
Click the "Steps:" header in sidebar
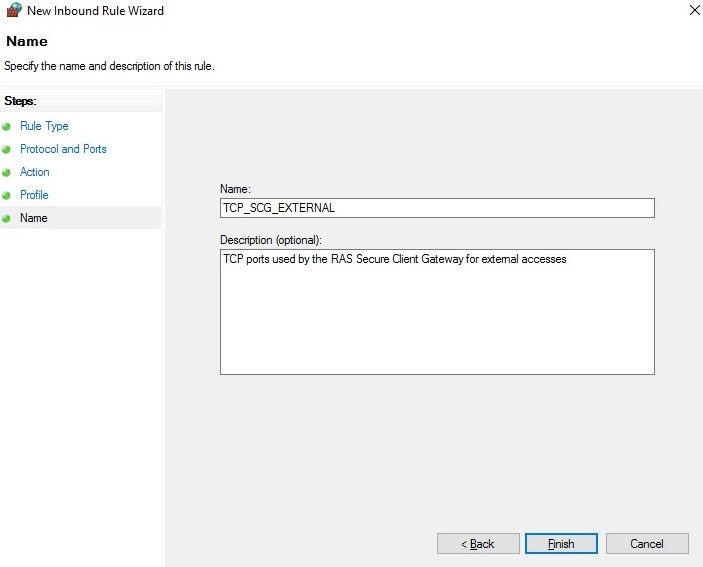click(x=20, y=101)
